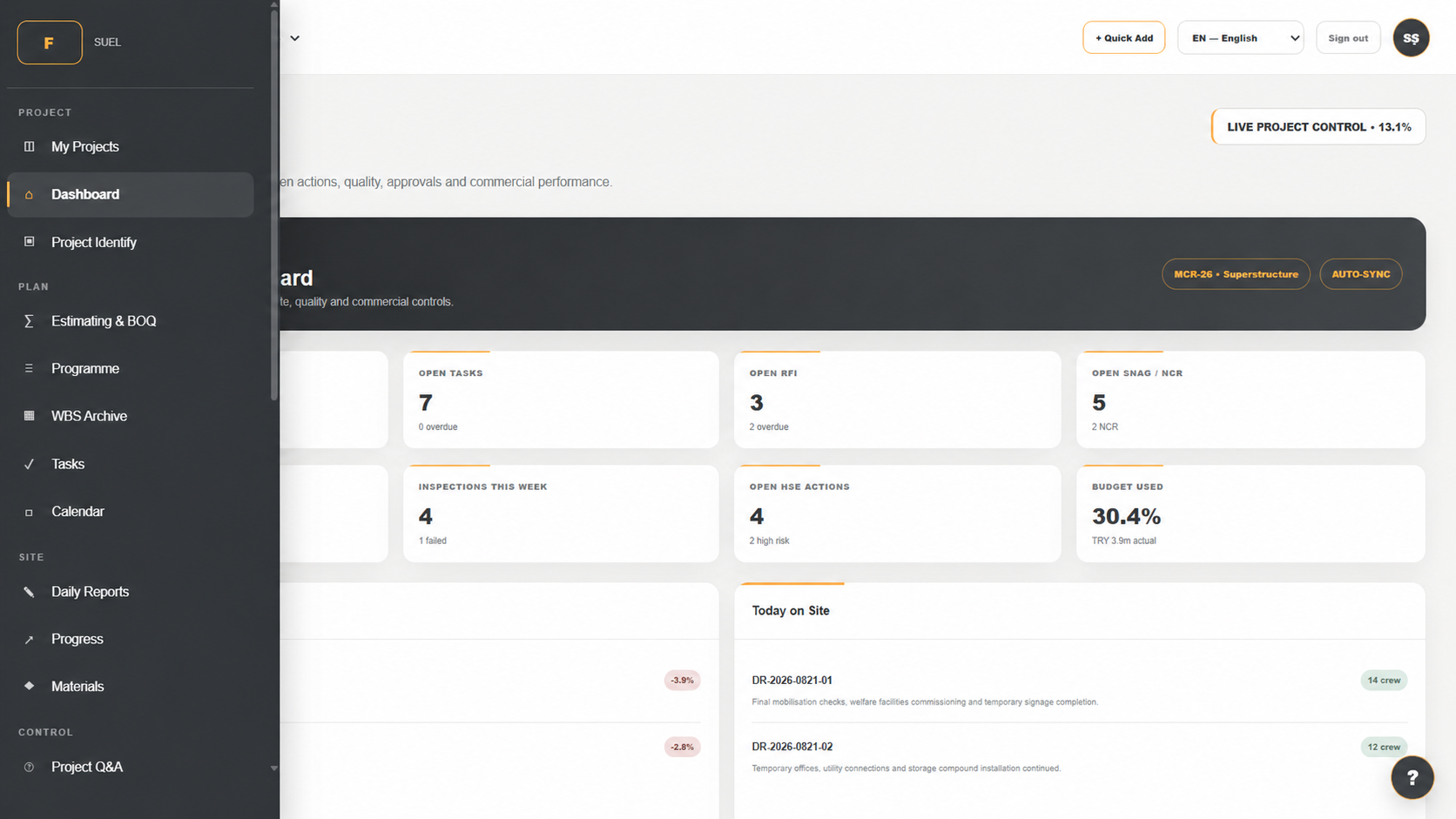This screenshot has height=819, width=1456.
Task: Click the Project Q&A question icon
Action: pyautogui.click(x=29, y=767)
